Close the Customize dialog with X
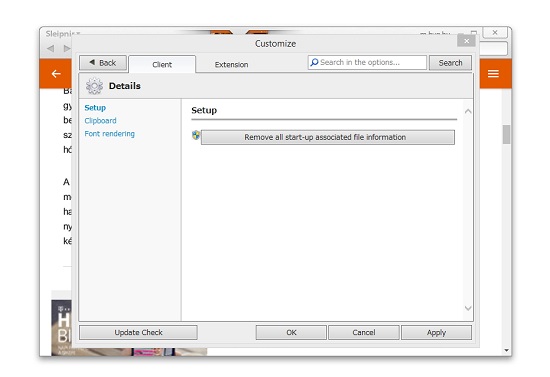Screen dimensions: 550x377 [466, 41]
